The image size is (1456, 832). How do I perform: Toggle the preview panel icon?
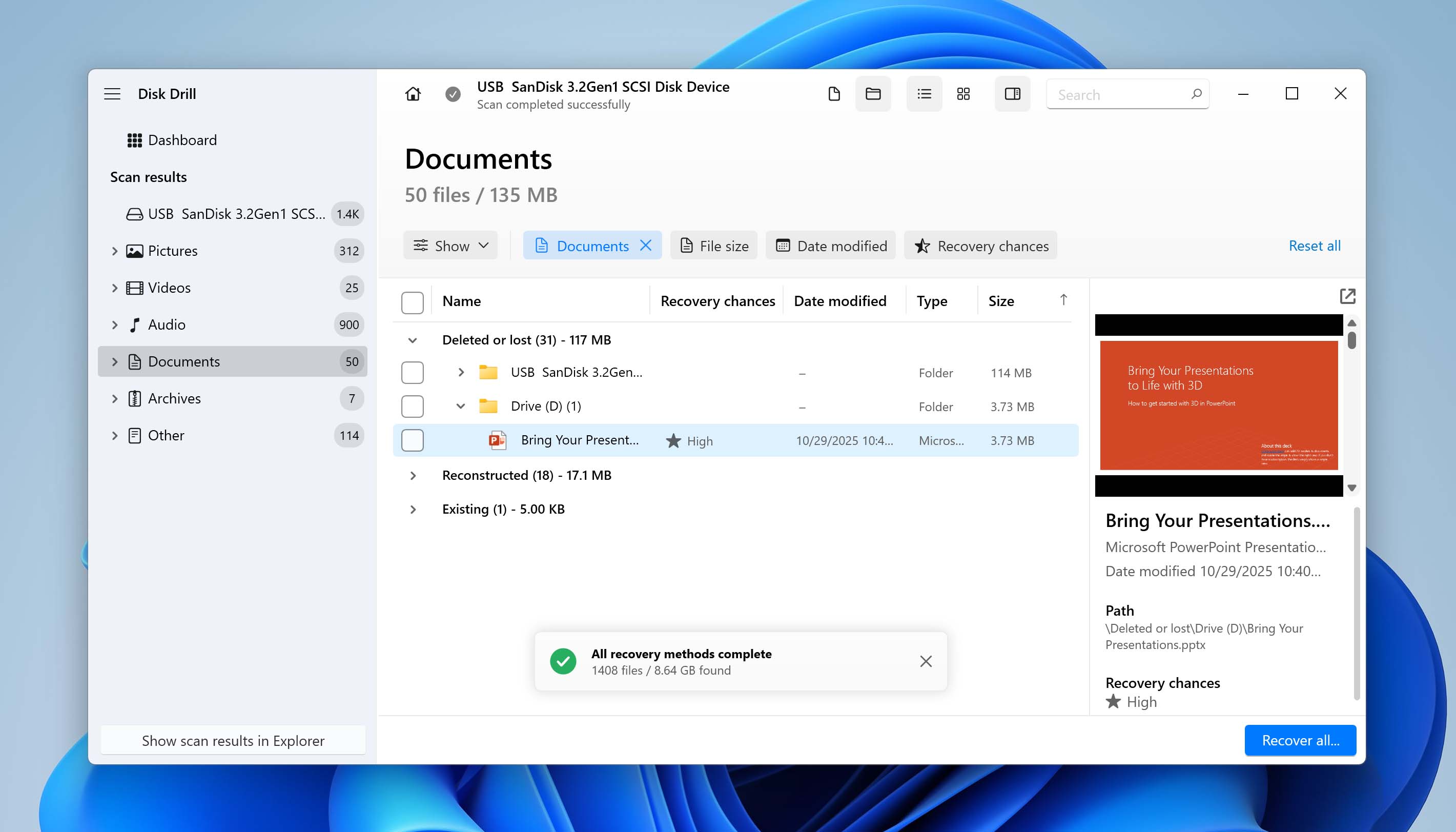1012,94
